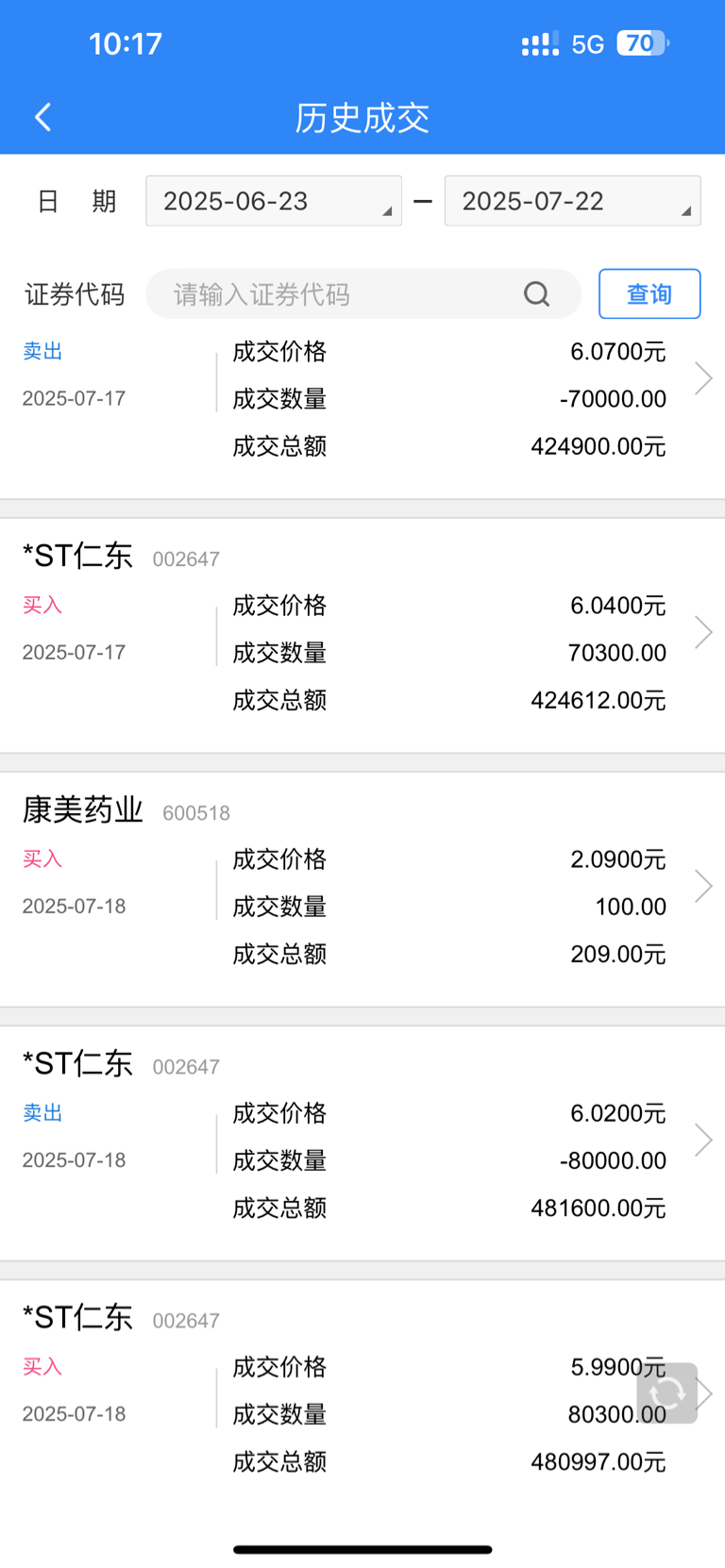Tap the 5G signal status icon

tap(587, 44)
